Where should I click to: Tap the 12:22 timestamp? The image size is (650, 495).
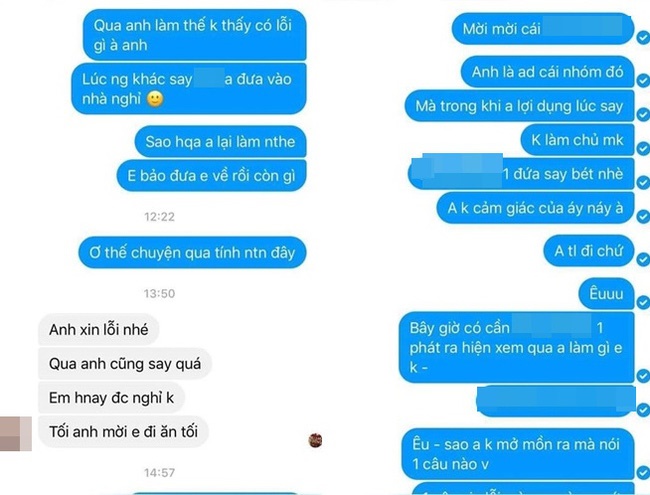coord(159,217)
